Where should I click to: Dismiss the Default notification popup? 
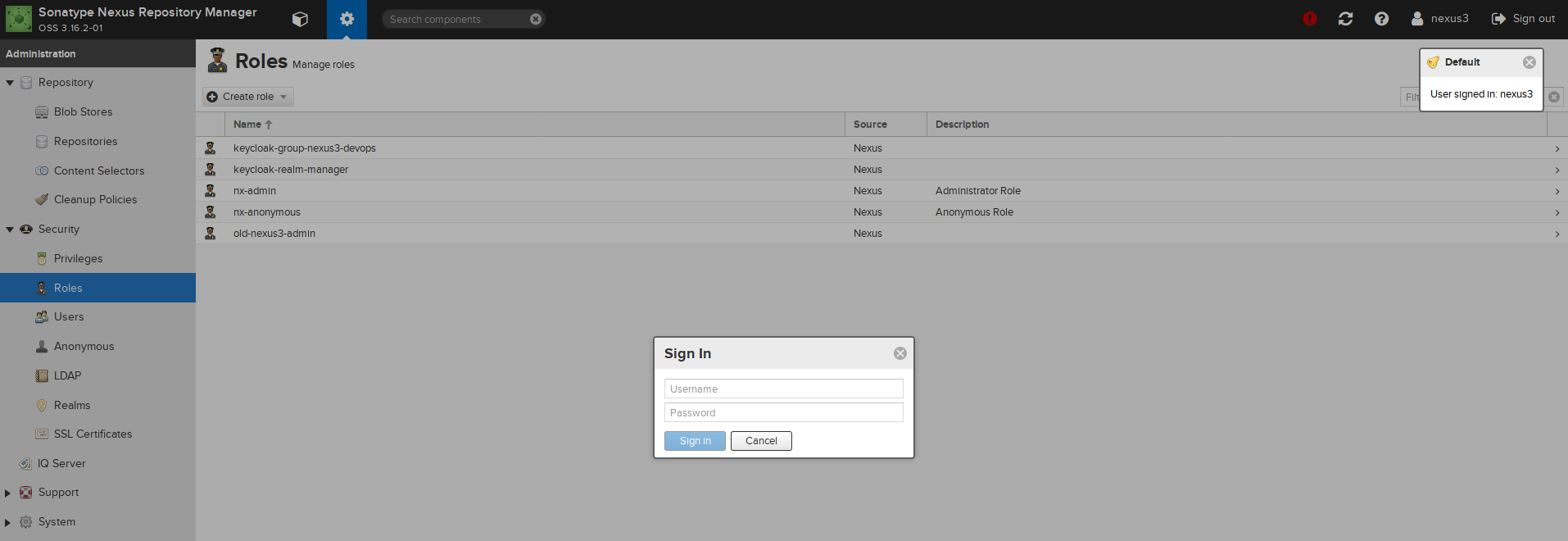tap(1529, 62)
